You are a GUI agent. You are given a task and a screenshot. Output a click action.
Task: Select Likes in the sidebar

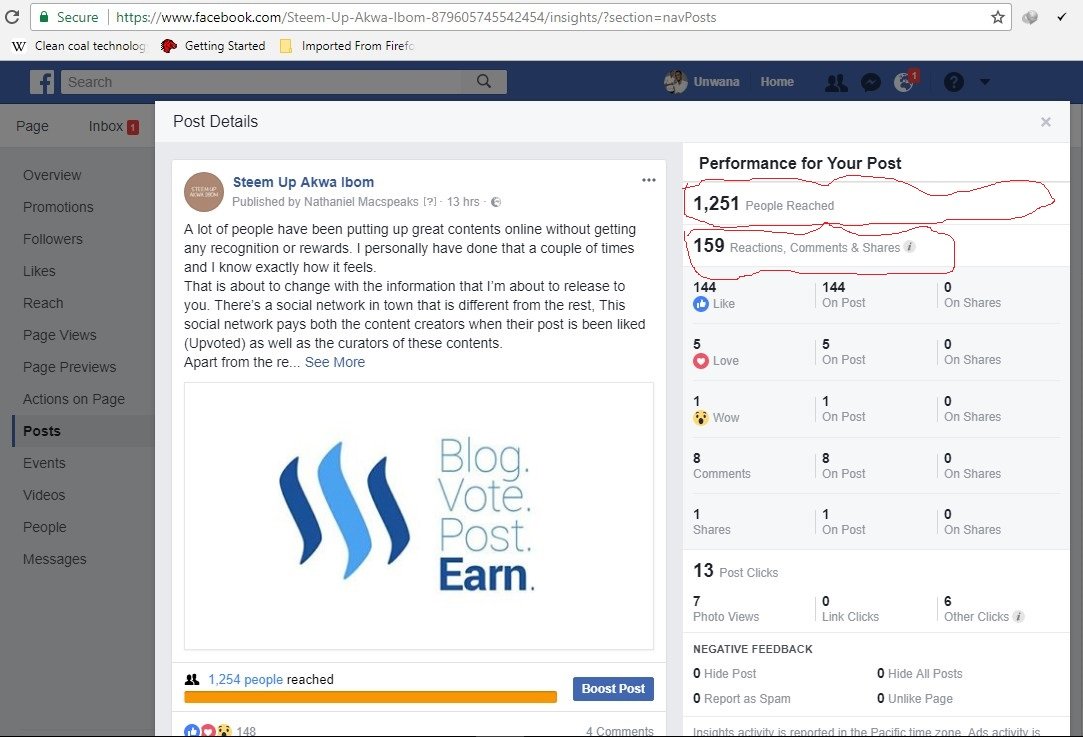(39, 271)
